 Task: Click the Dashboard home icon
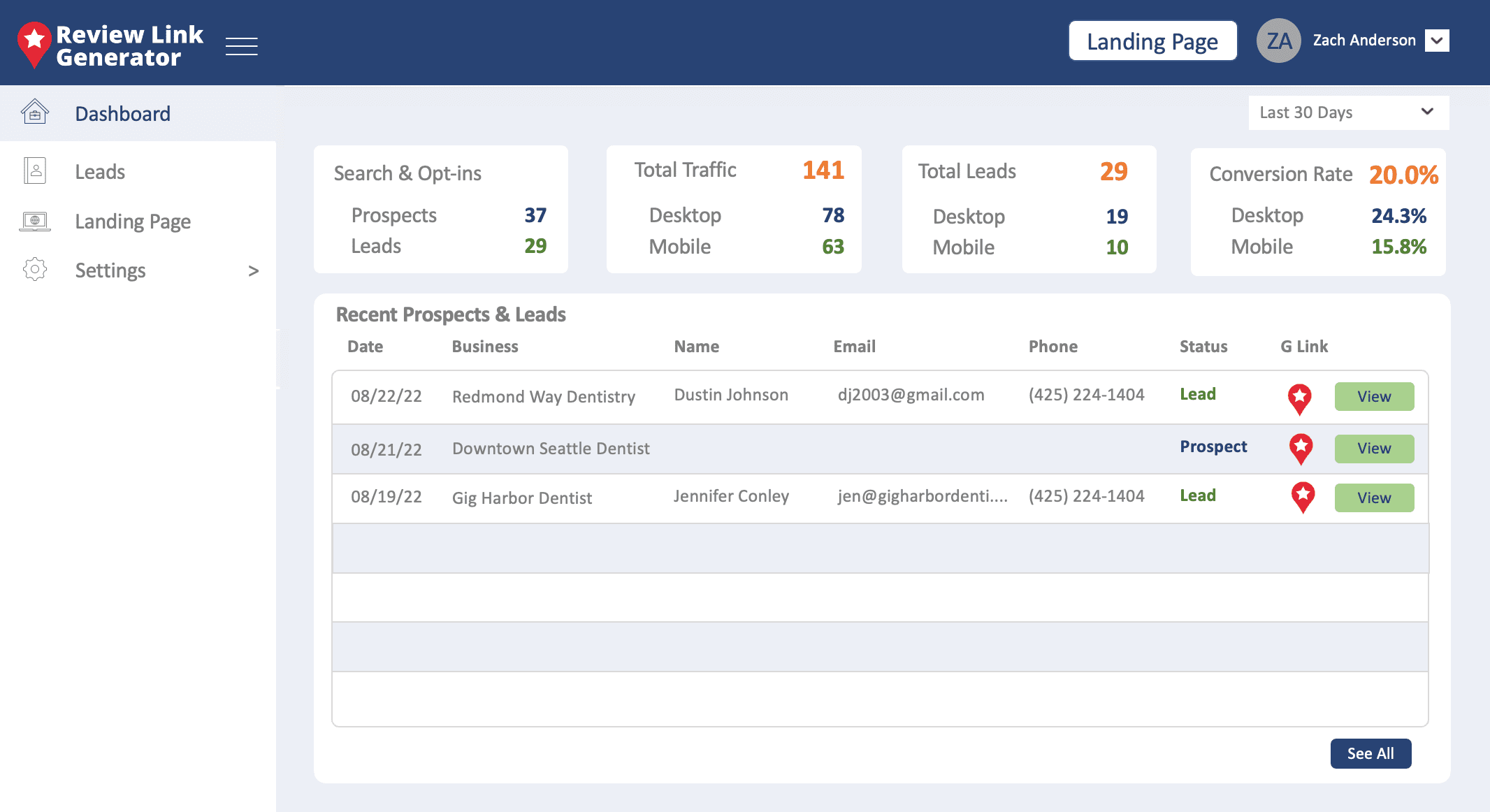[34, 112]
